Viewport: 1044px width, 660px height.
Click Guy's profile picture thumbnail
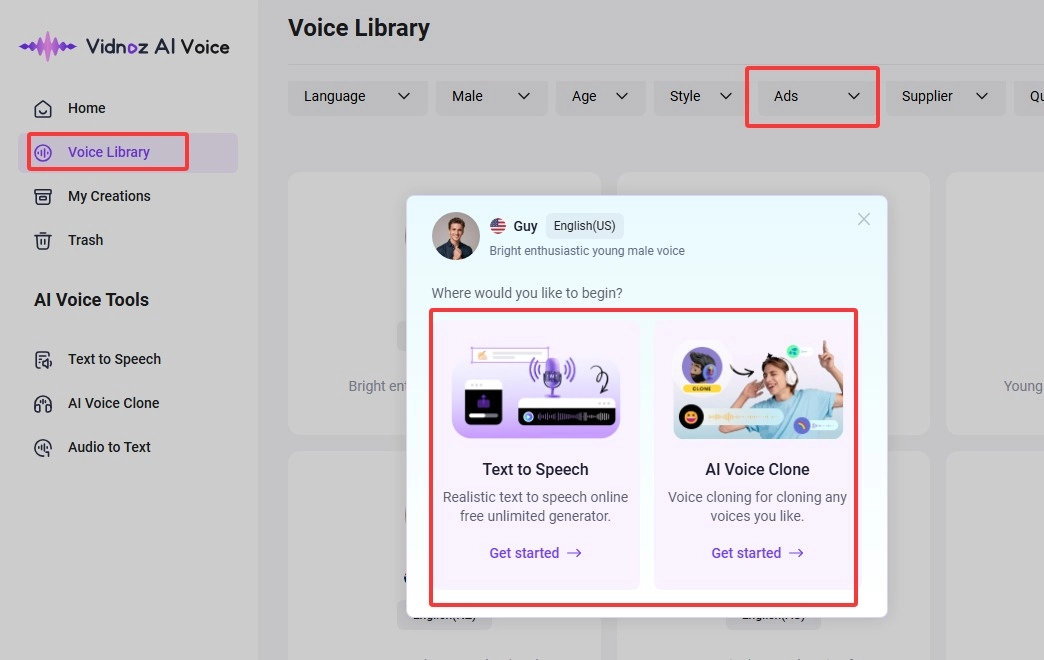pos(455,236)
